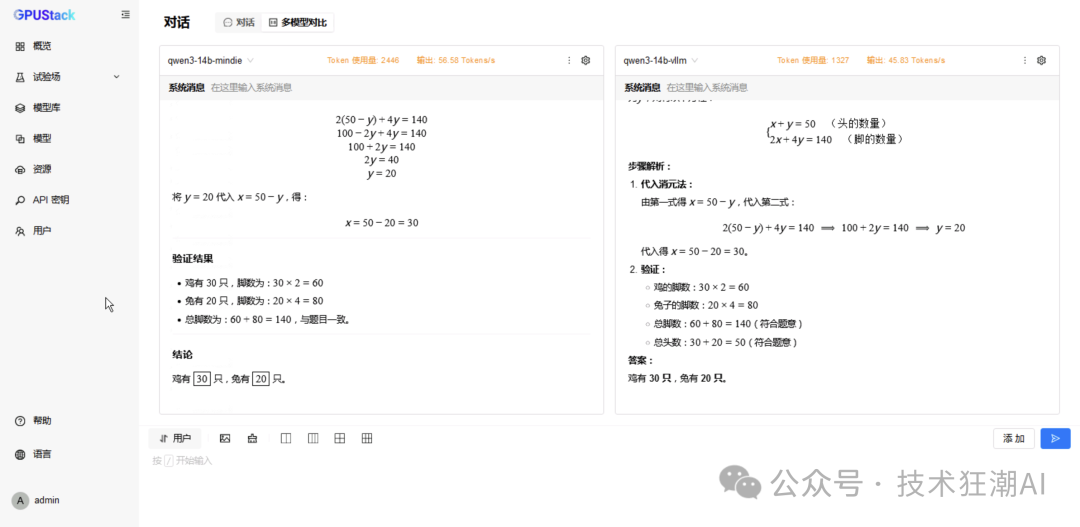Open the qwen3-14b-vllm model dropdown
The image size is (1080, 527).
click(661, 61)
